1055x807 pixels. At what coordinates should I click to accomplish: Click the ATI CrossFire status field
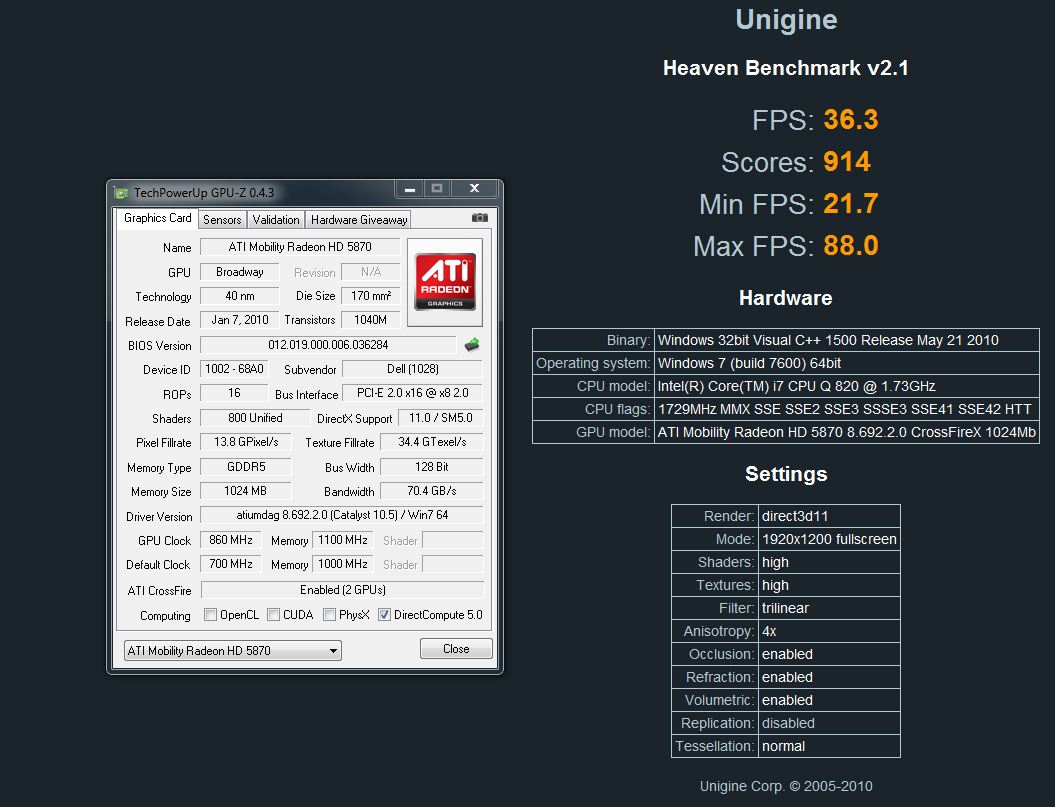[342, 590]
